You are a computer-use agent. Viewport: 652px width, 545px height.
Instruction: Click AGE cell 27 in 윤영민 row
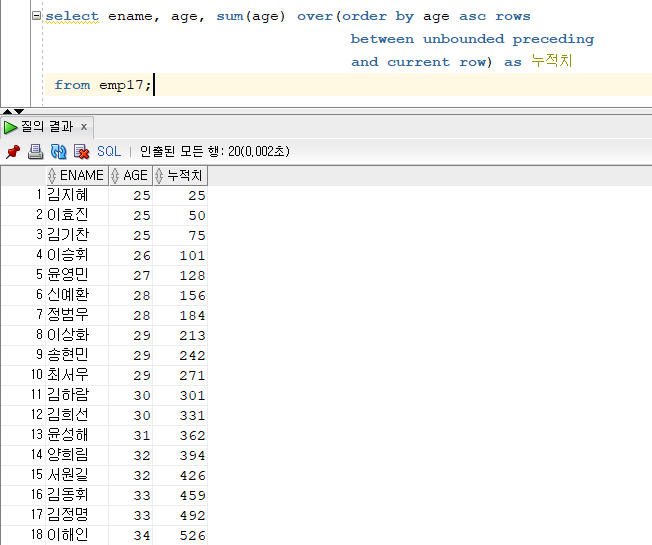pos(131,275)
